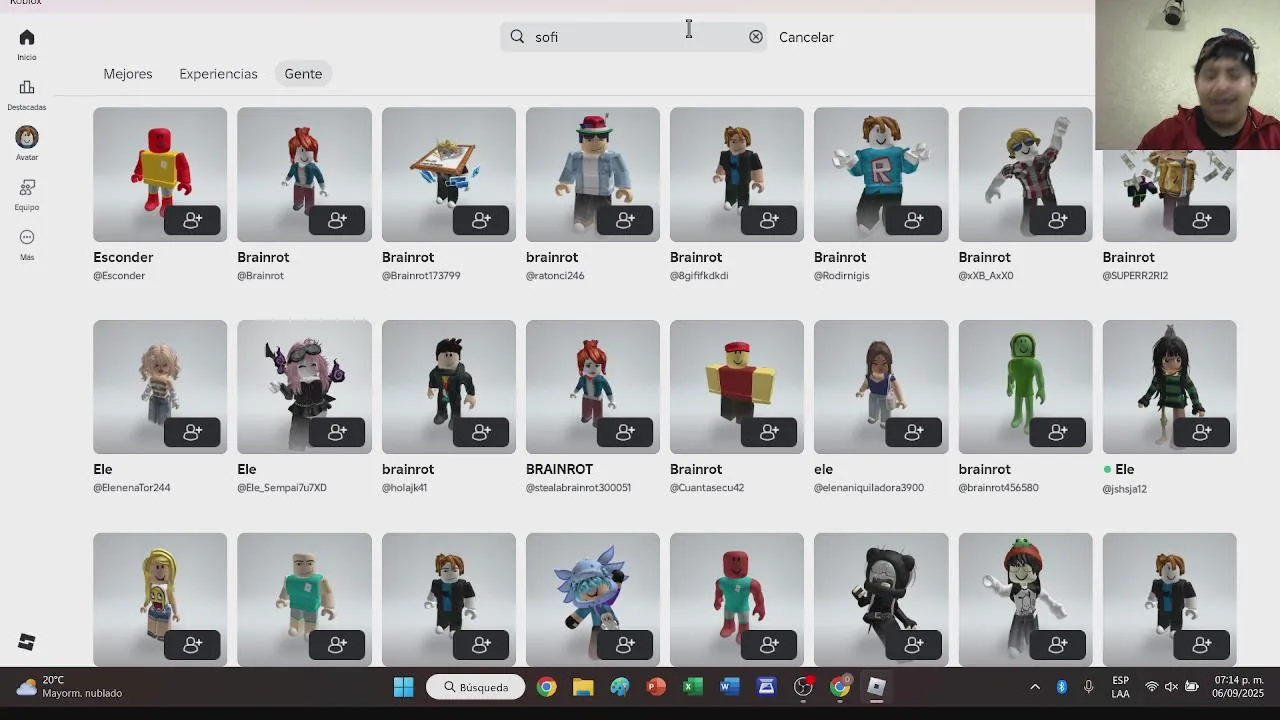The image size is (1280, 720).
Task: Click the Roblox logo icon at sidebar bottom
Action: [27, 642]
